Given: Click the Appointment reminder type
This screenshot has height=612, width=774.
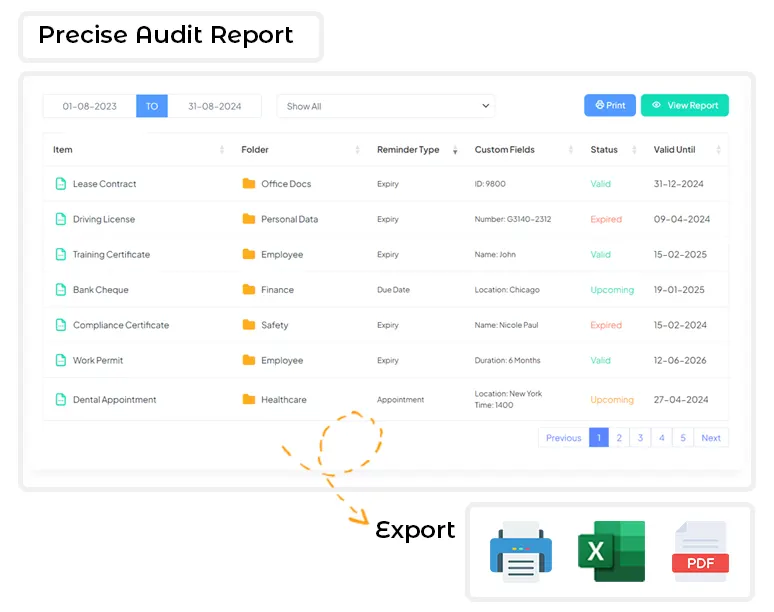Looking at the screenshot, I should [x=400, y=400].
